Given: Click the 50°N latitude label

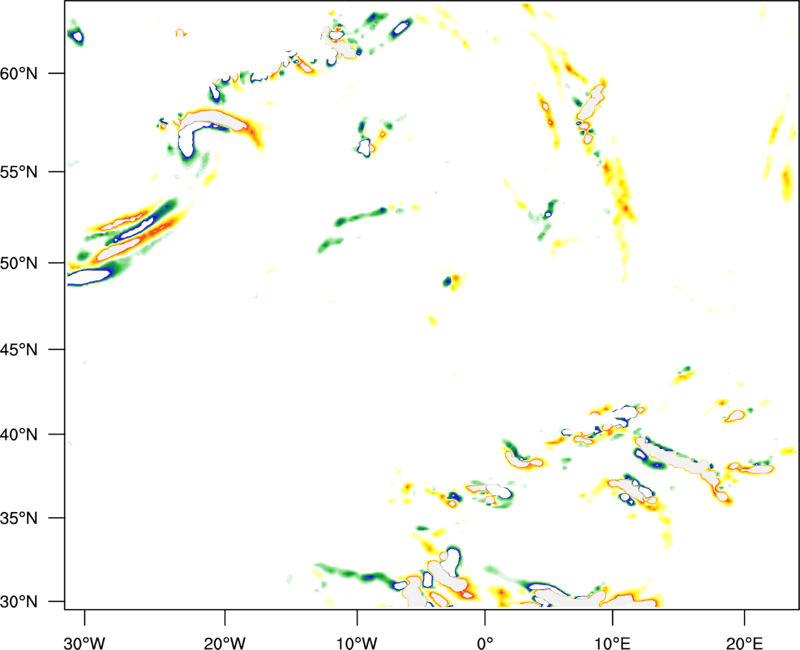Looking at the screenshot, I should 19,263.
